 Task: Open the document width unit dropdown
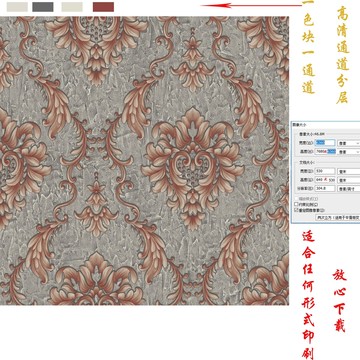[349, 171]
